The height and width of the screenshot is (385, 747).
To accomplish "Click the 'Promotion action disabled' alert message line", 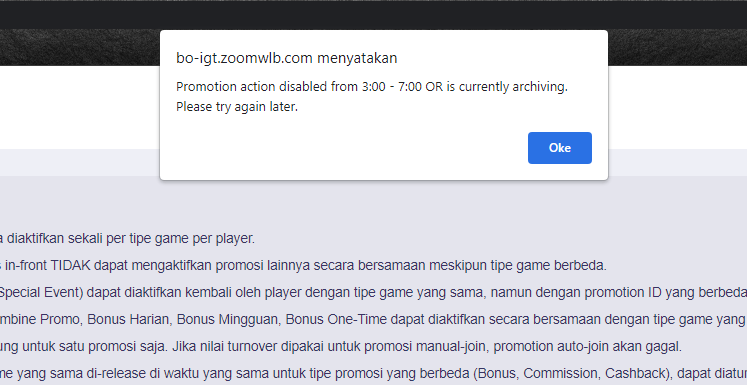I will click(372, 87).
